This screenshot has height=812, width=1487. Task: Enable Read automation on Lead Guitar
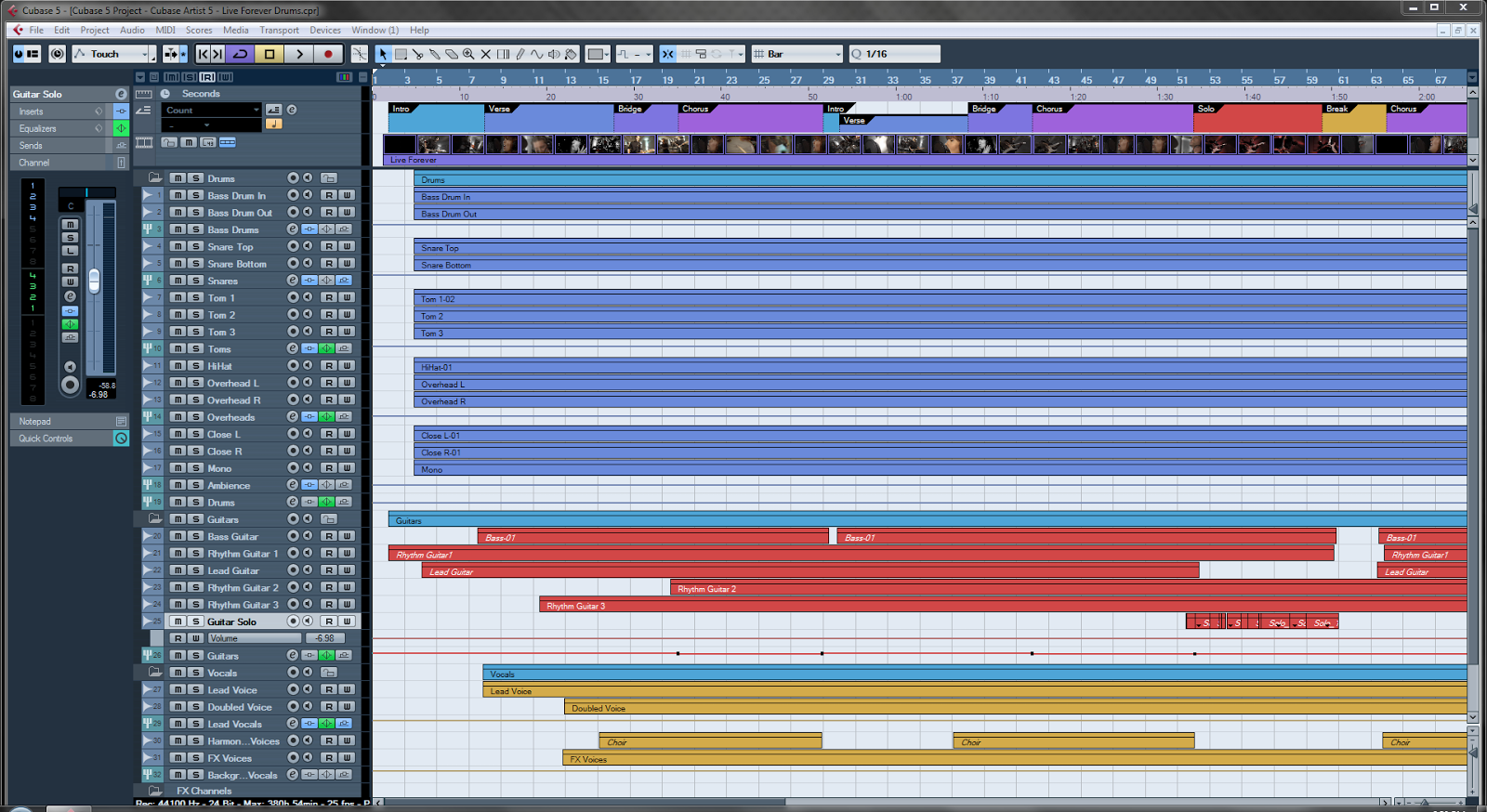click(x=329, y=570)
